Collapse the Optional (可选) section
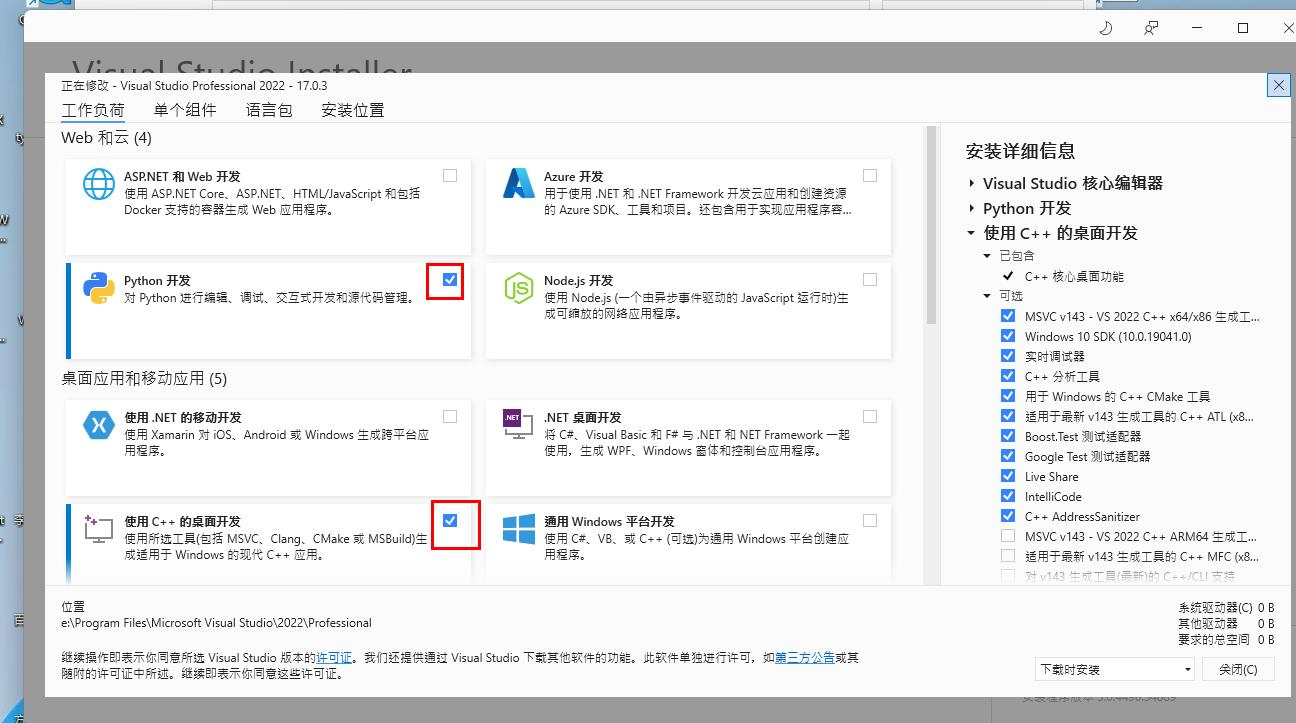 click(x=987, y=296)
